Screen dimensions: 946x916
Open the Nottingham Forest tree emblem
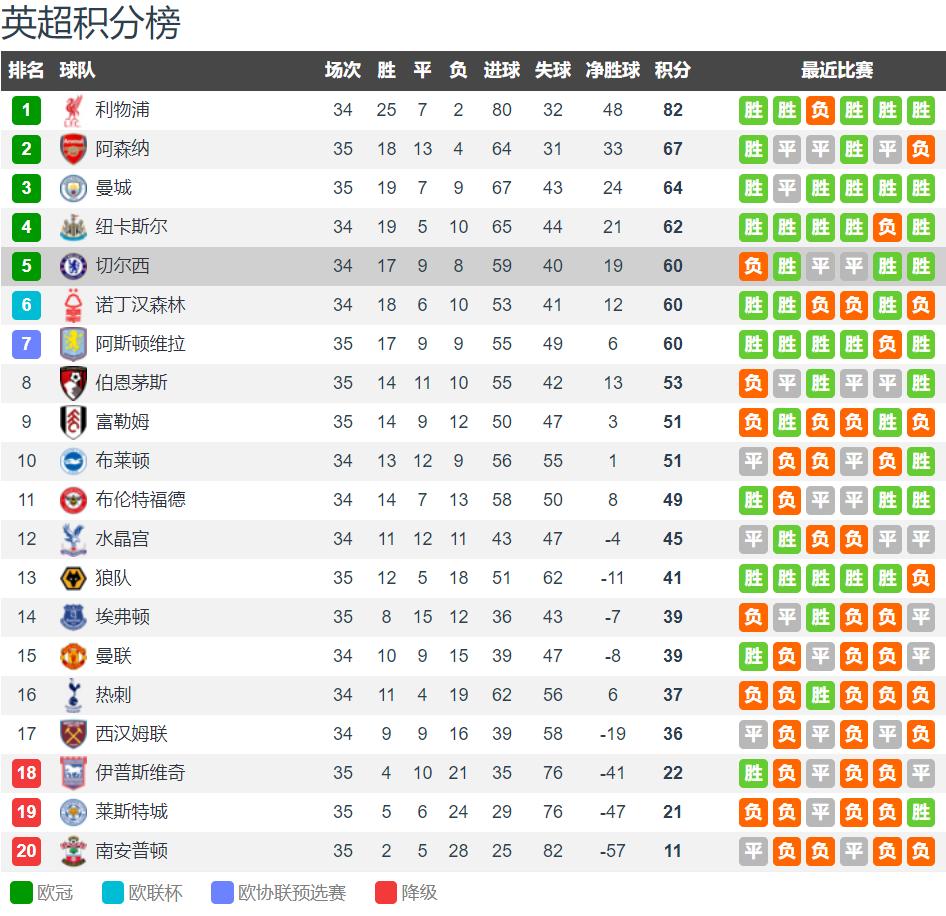[x=73, y=305]
